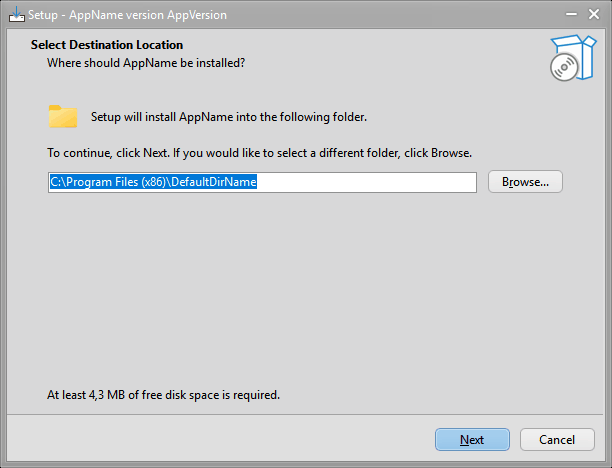
Task: Click the Setup installer icon in title bar
Action: [x=15, y=16]
